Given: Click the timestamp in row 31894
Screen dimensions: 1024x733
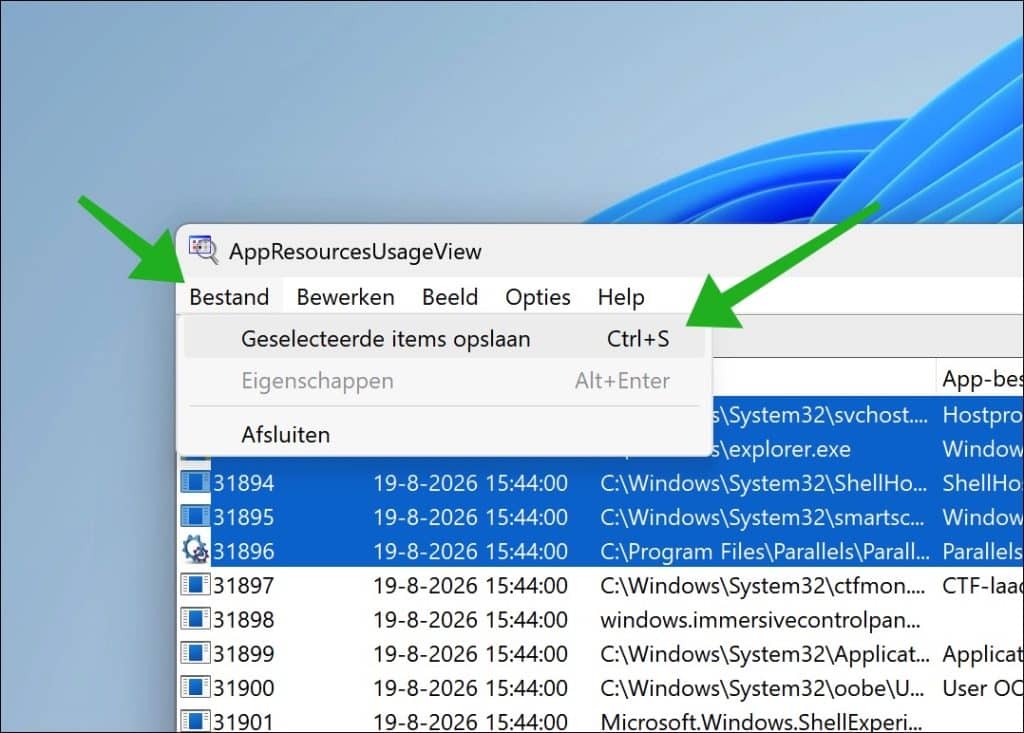Looking at the screenshot, I should click(470, 483).
